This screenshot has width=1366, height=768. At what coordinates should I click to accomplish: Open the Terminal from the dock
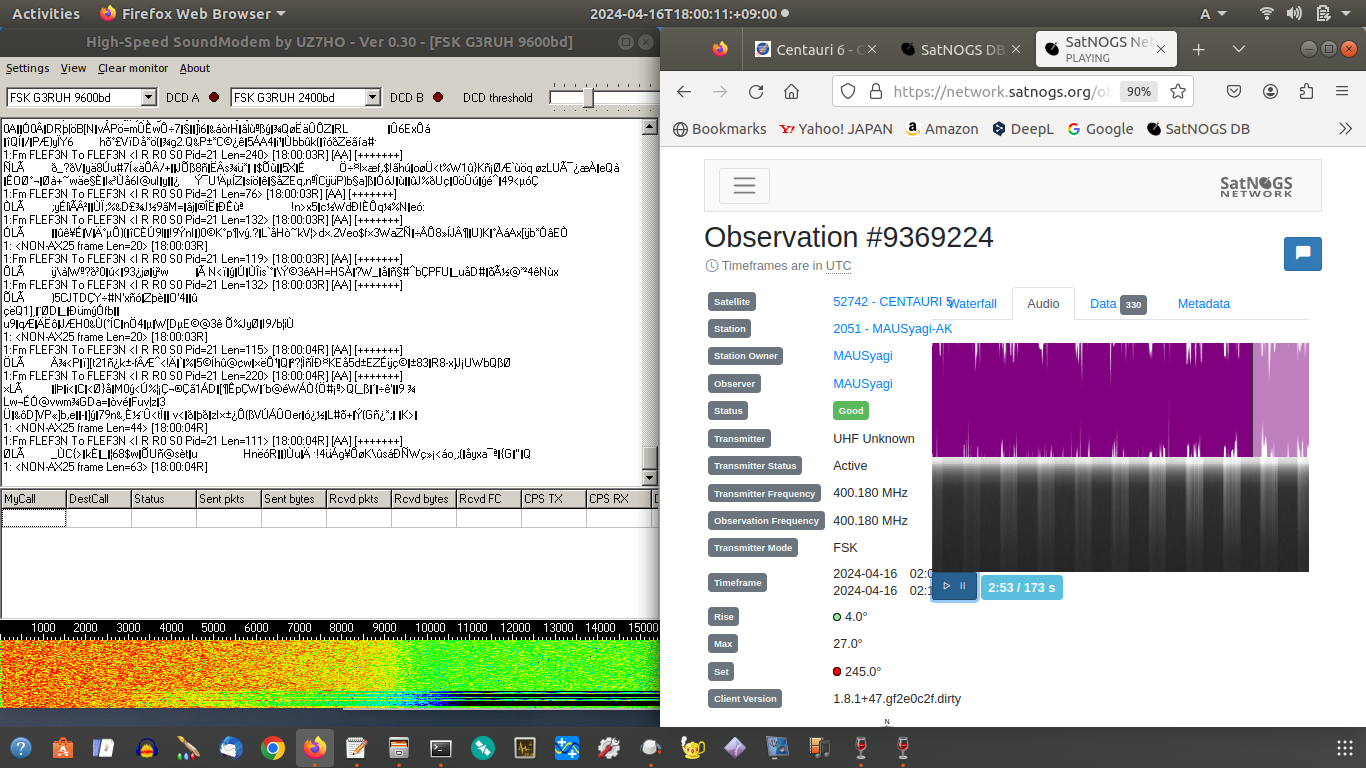[x=440, y=747]
